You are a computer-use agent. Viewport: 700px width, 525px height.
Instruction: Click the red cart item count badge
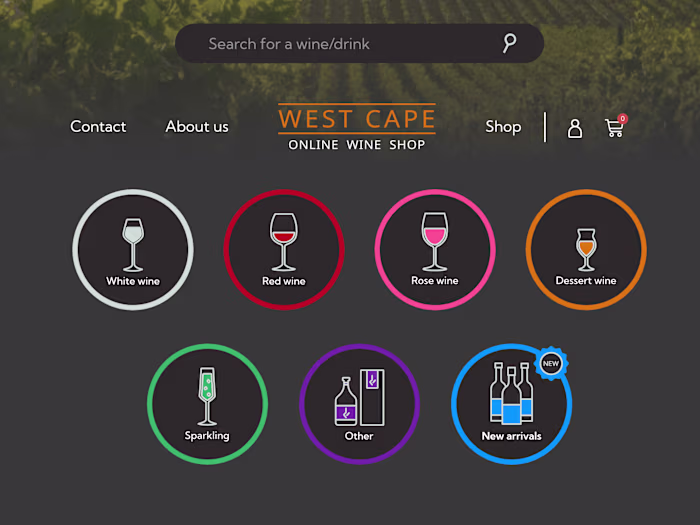coord(622,118)
